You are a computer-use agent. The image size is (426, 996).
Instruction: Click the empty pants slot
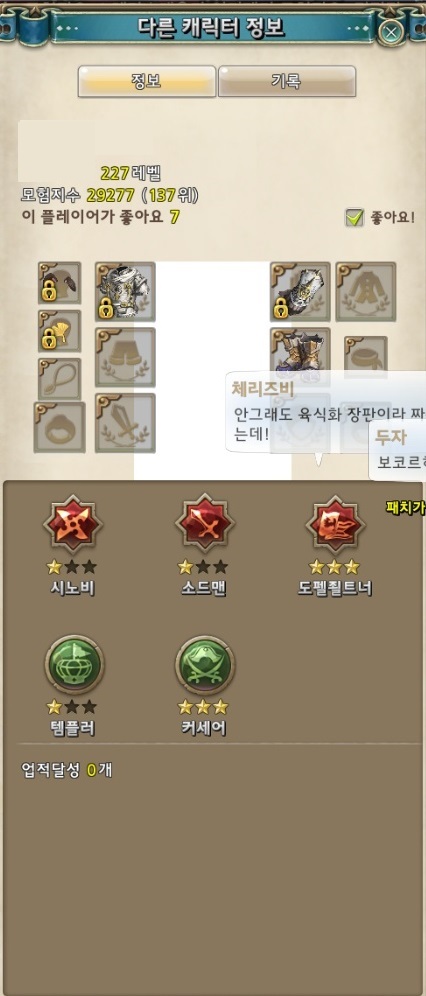[x=125, y=357]
